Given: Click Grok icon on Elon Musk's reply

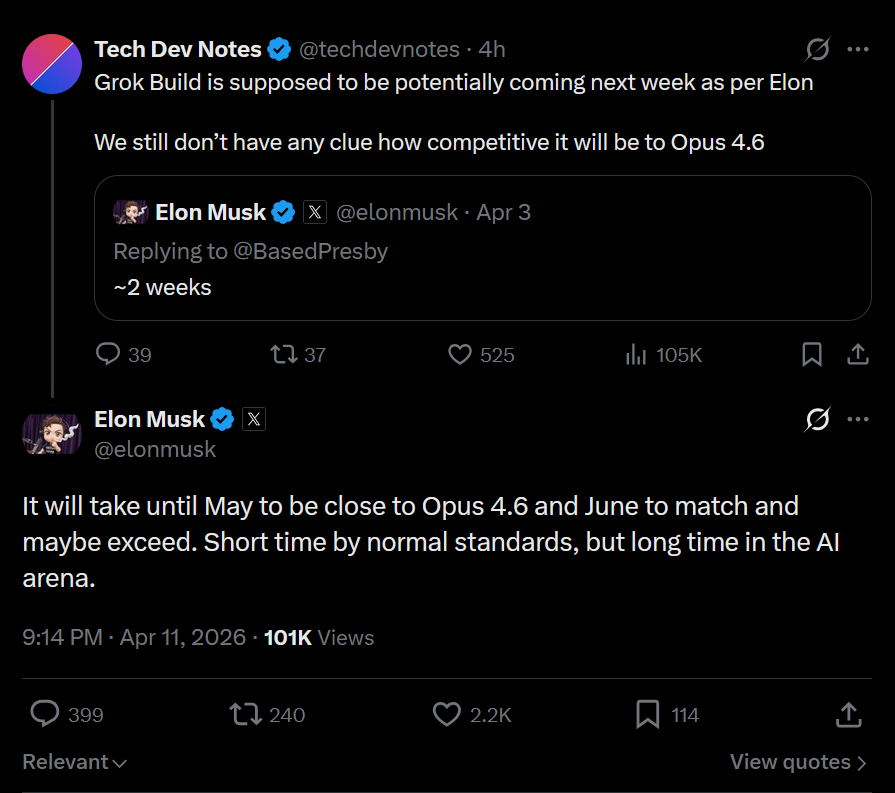Looking at the screenshot, I should [x=817, y=420].
